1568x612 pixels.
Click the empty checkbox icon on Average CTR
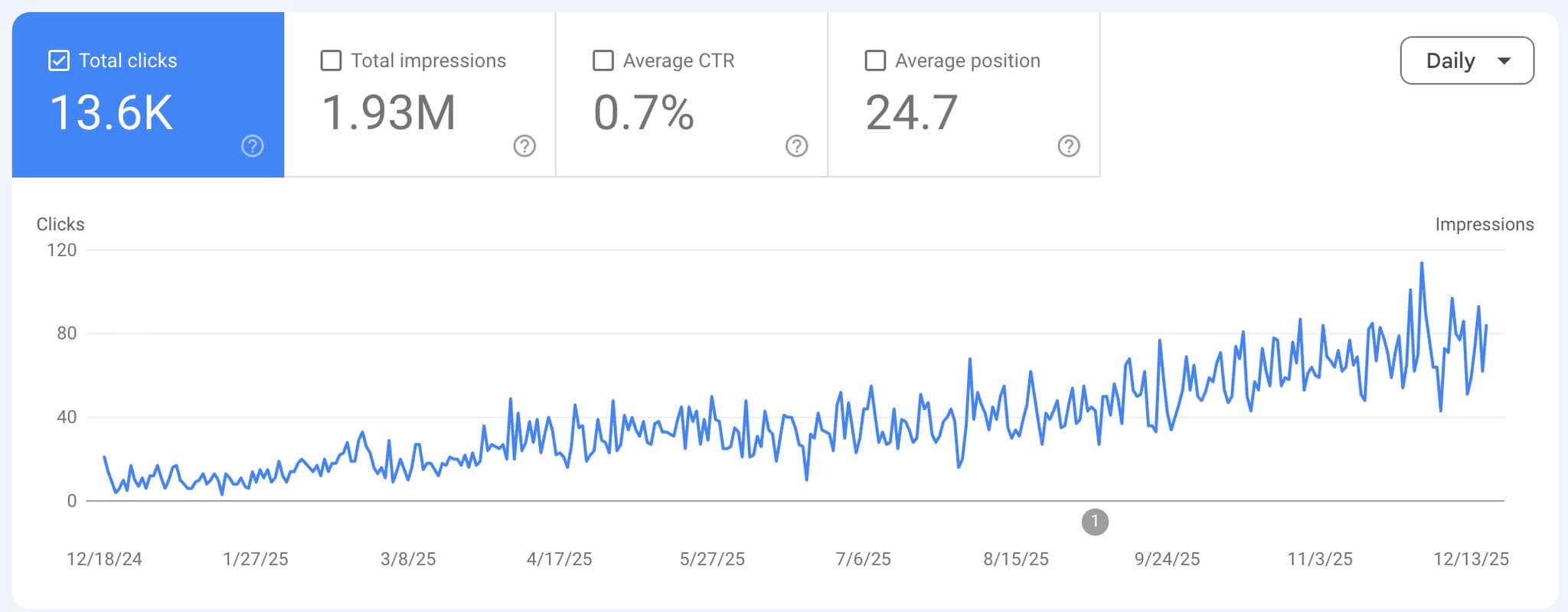603,60
